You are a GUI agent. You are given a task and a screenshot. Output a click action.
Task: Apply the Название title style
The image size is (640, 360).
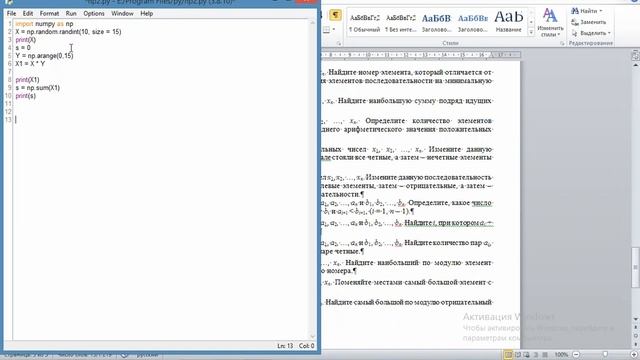[509, 22]
